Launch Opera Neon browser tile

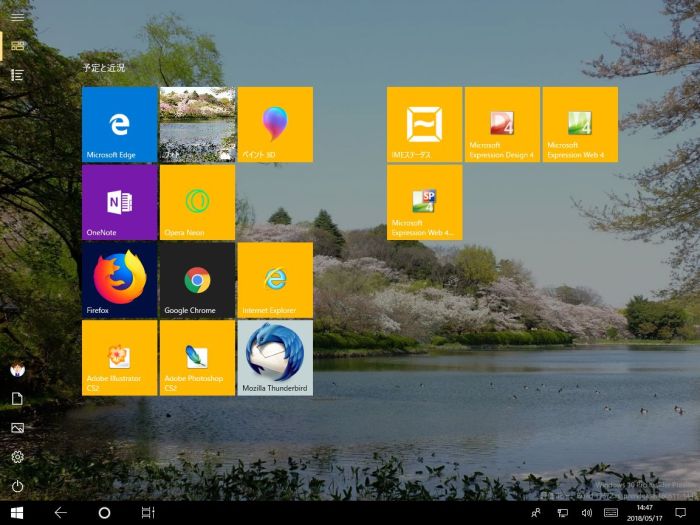[197, 202]
